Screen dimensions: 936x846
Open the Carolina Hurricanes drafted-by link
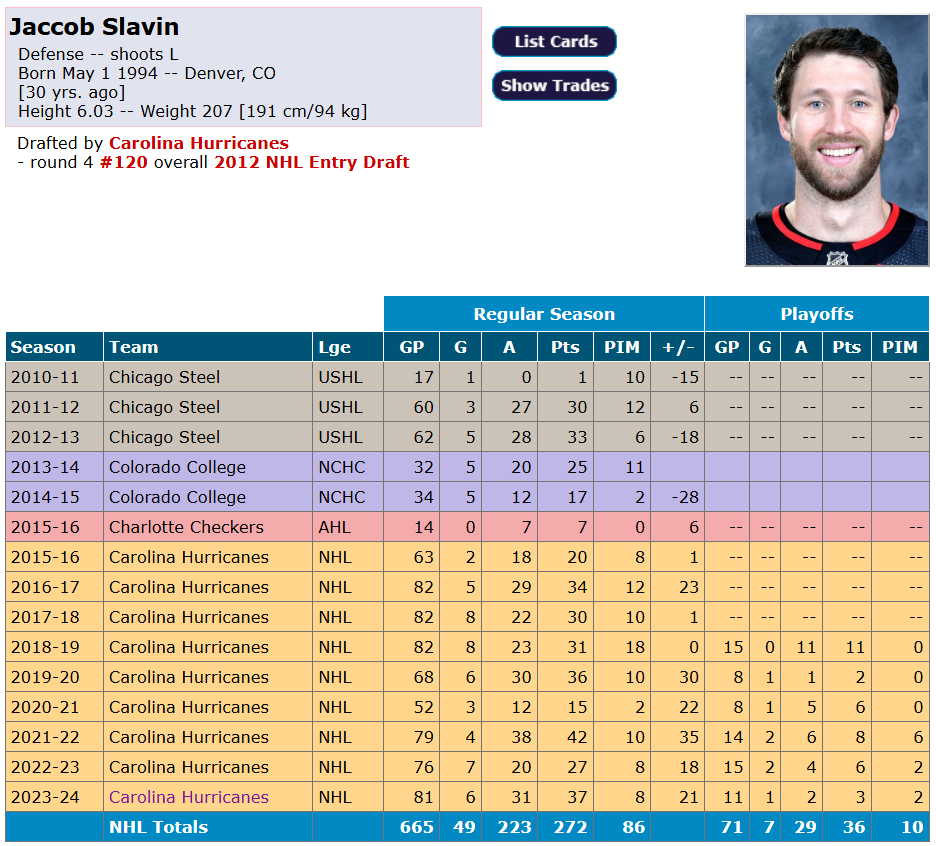coord(199,143)
